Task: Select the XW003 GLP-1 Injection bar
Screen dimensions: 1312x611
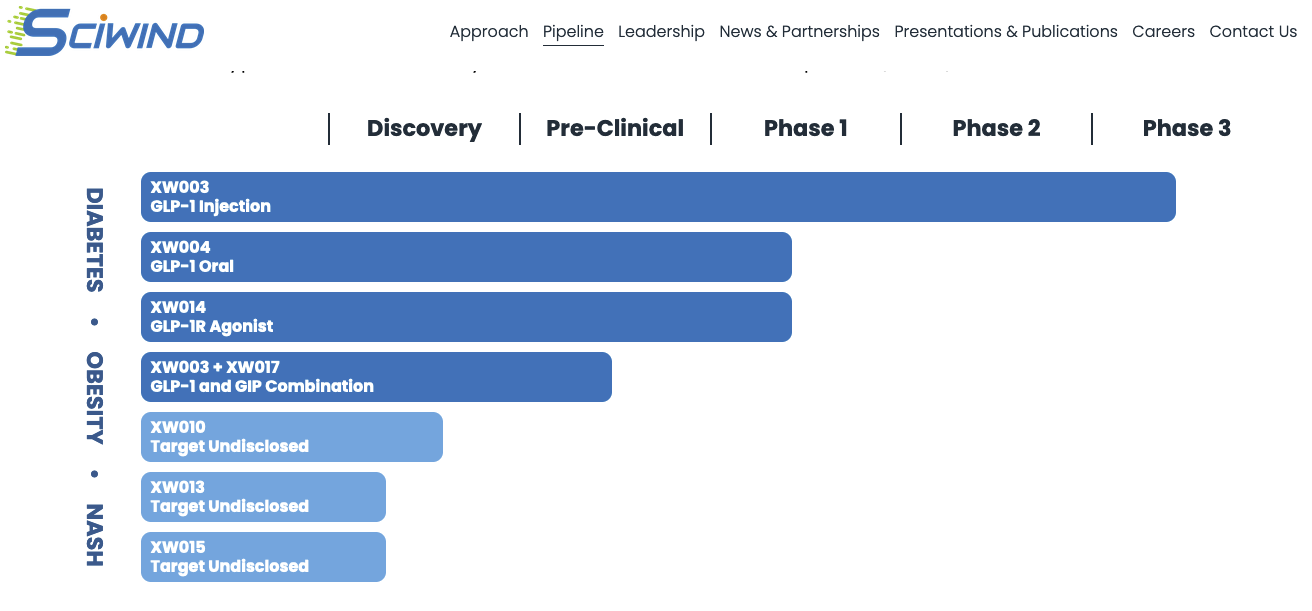Action: pos(658,197)
